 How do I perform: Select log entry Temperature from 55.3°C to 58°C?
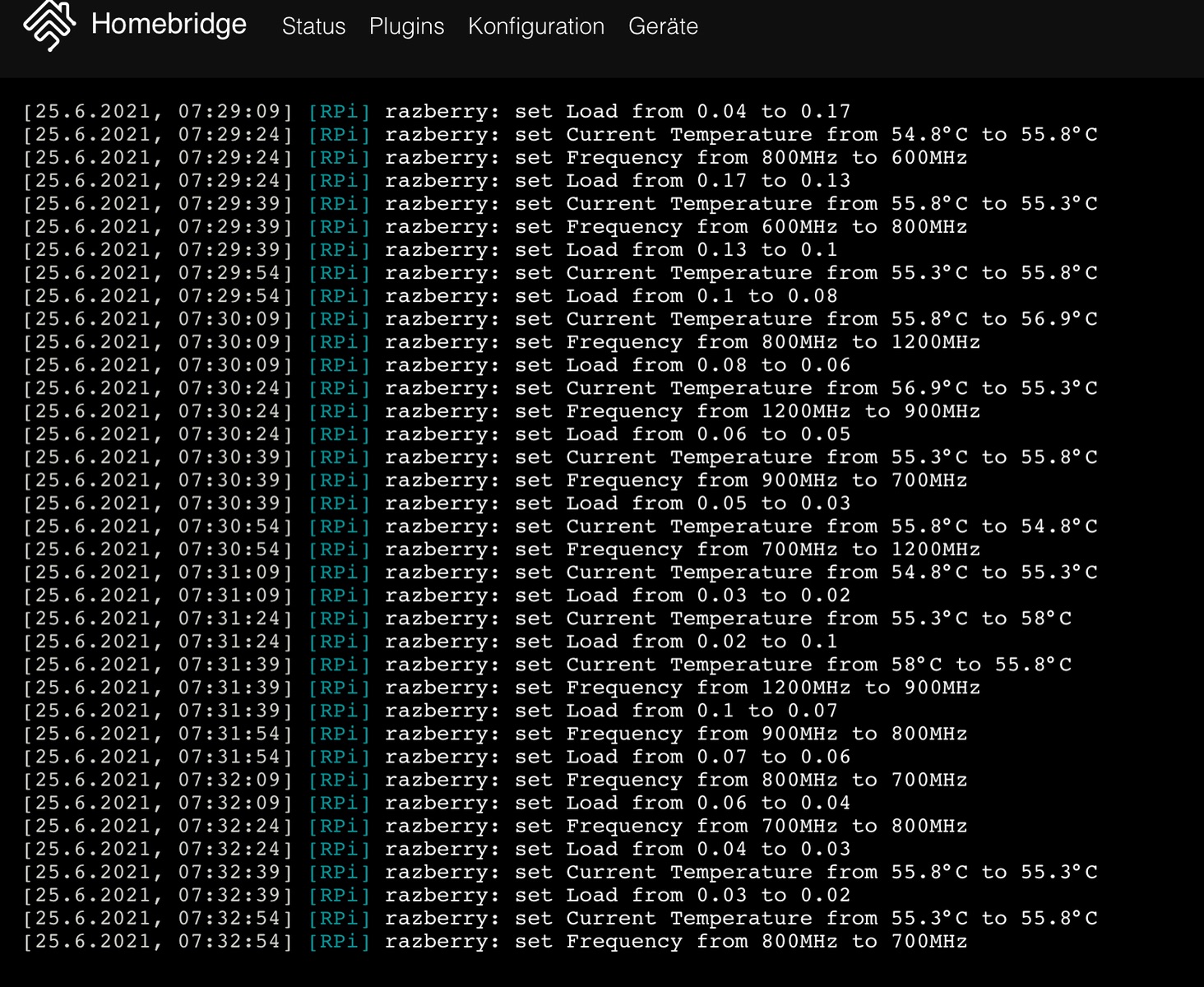click(728, 619)
